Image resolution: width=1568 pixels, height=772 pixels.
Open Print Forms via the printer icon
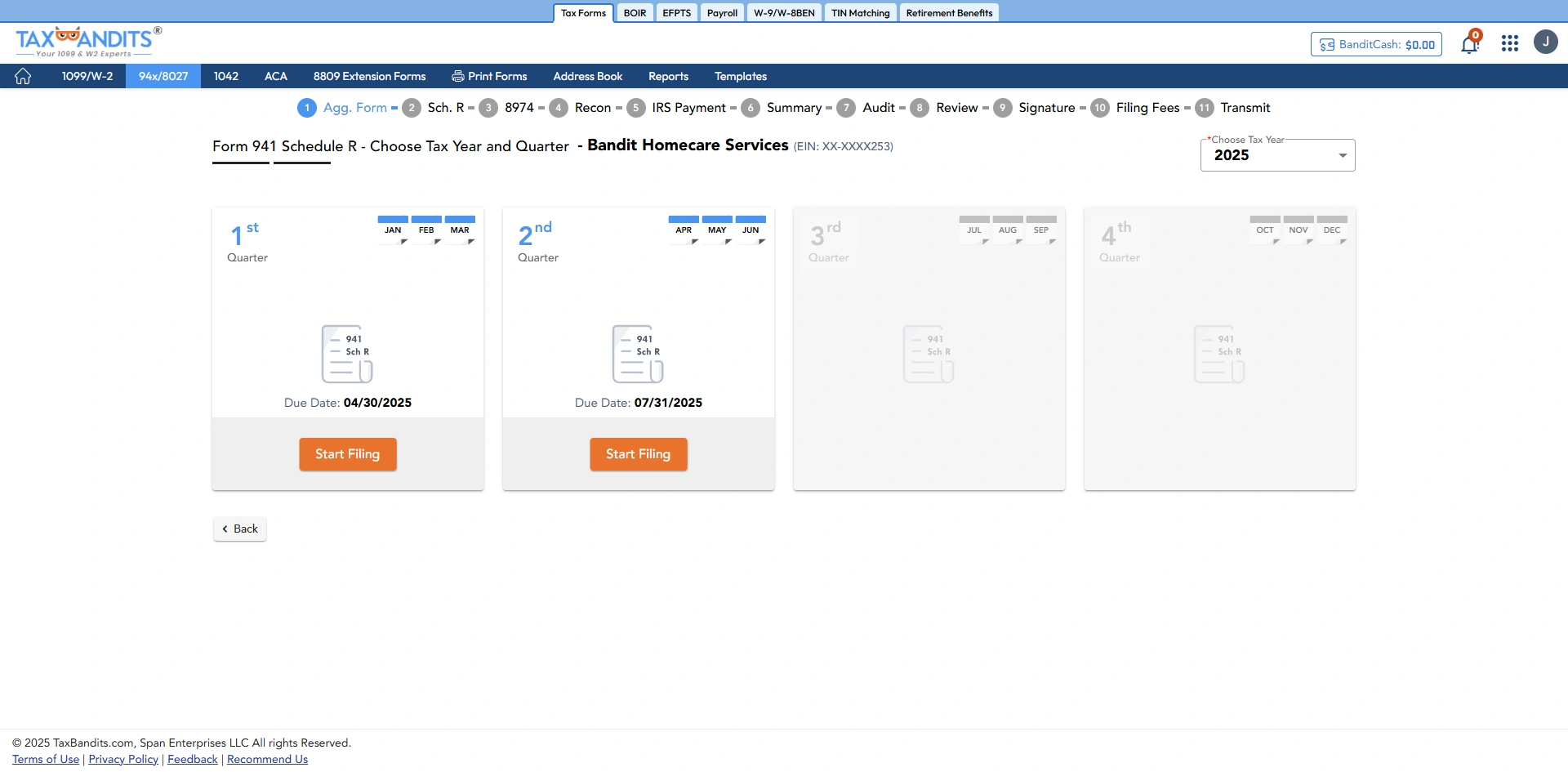[x=457, y=76]
